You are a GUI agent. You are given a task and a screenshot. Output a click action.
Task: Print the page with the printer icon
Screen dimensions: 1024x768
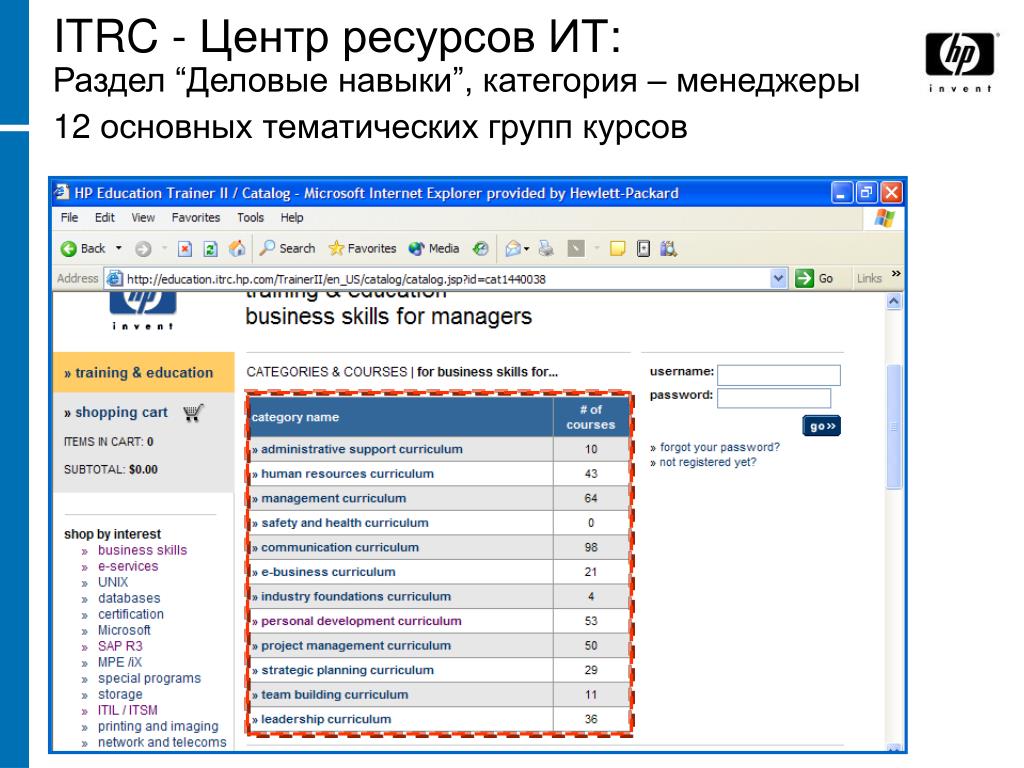click(x=546, y=249)
